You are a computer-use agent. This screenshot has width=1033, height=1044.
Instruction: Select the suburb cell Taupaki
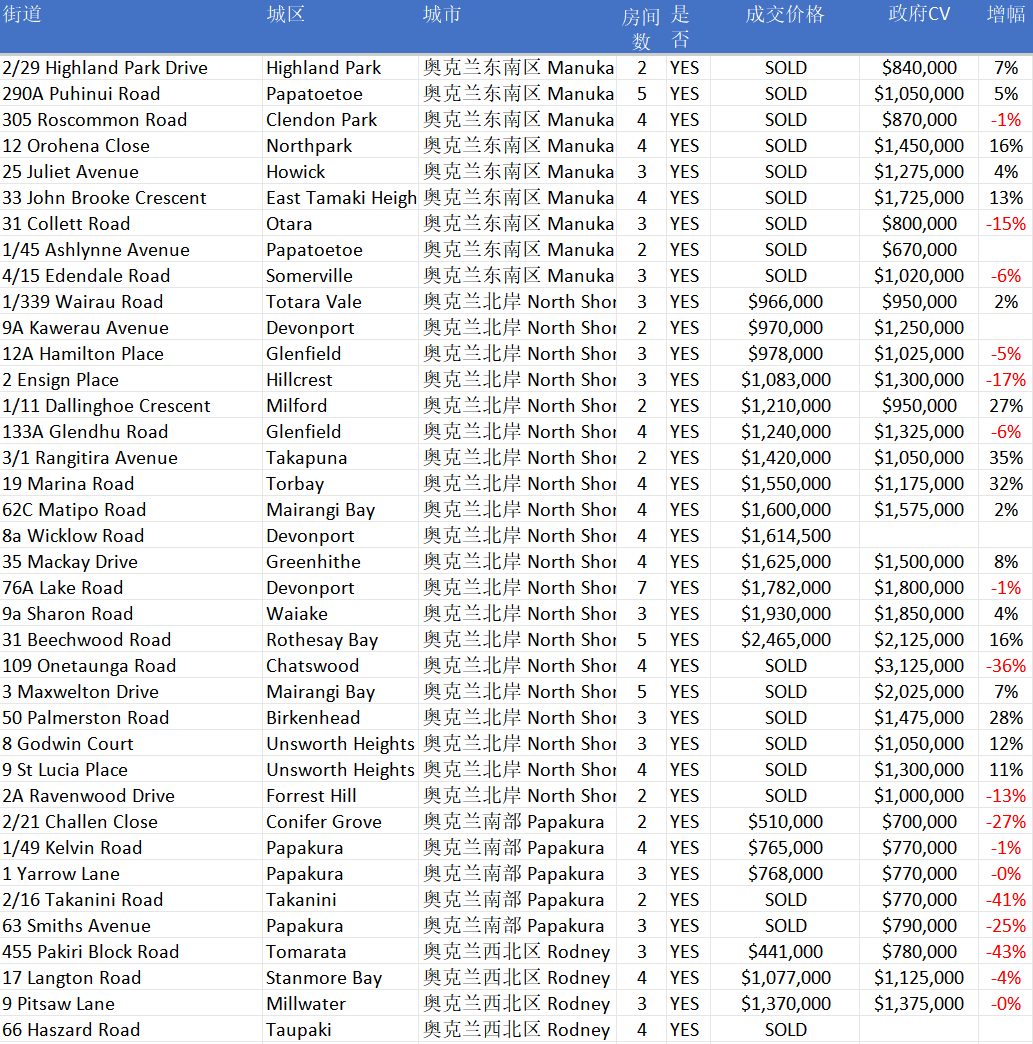298,1029
